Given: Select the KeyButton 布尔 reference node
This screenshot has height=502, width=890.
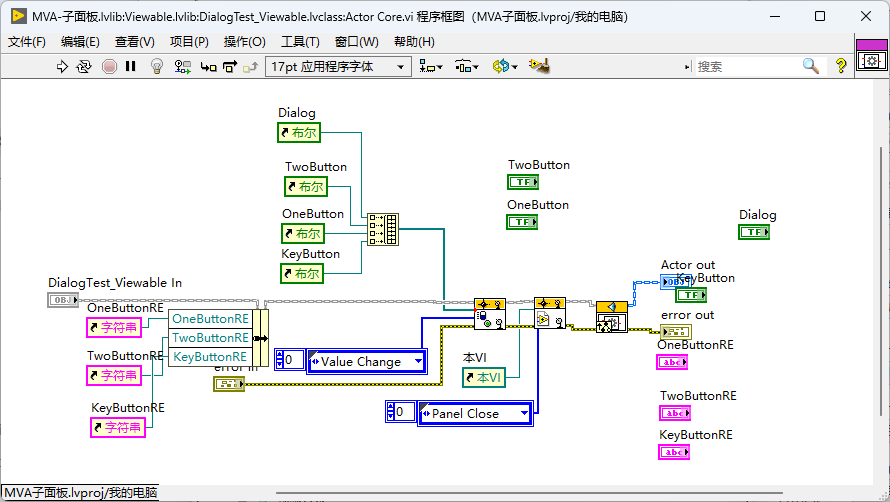Looking at the screenshot, I should 302,273.
